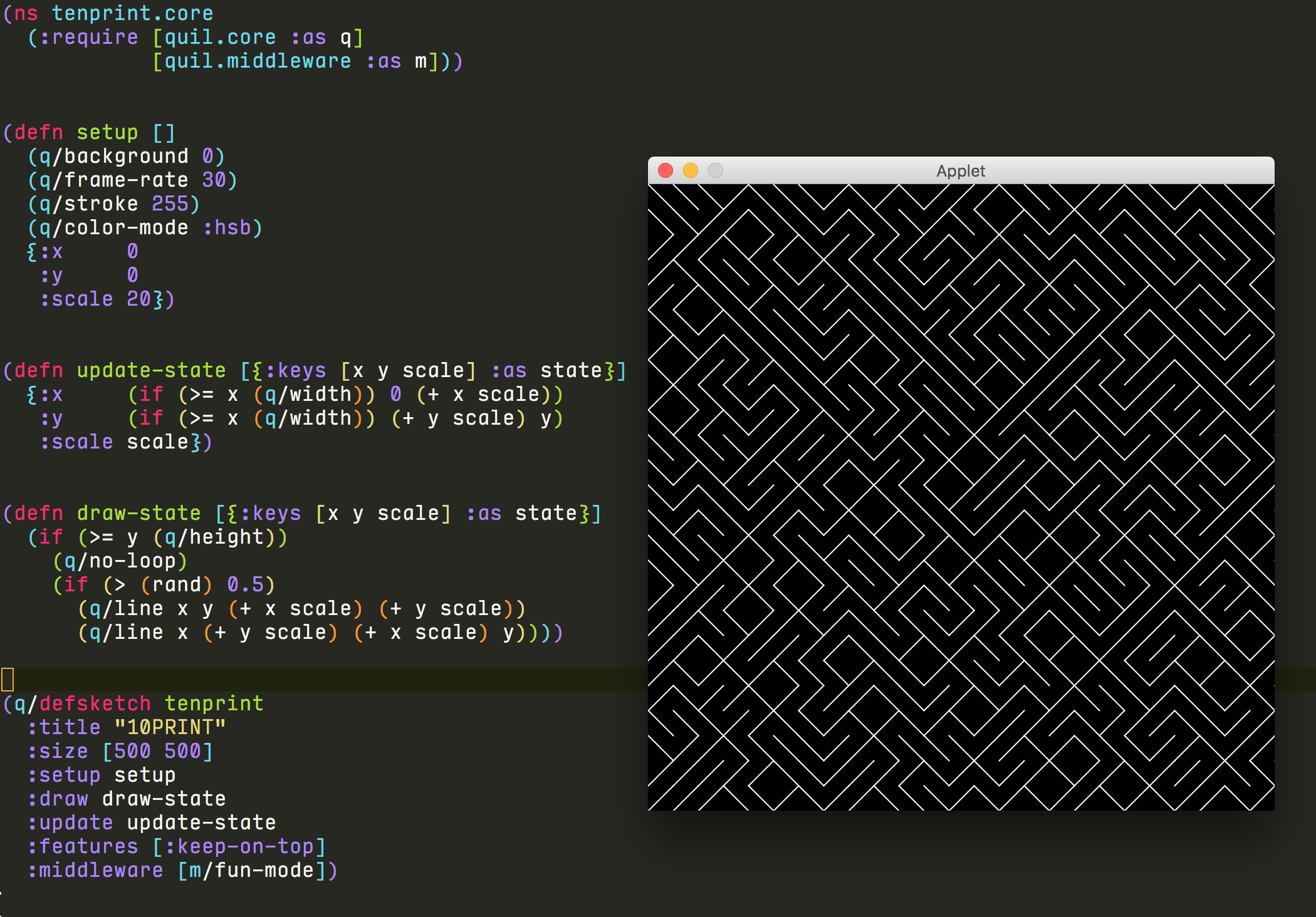1316x917 pixels.
Task: Click the grayed-out zoom button in Applet
Action: 716,170
